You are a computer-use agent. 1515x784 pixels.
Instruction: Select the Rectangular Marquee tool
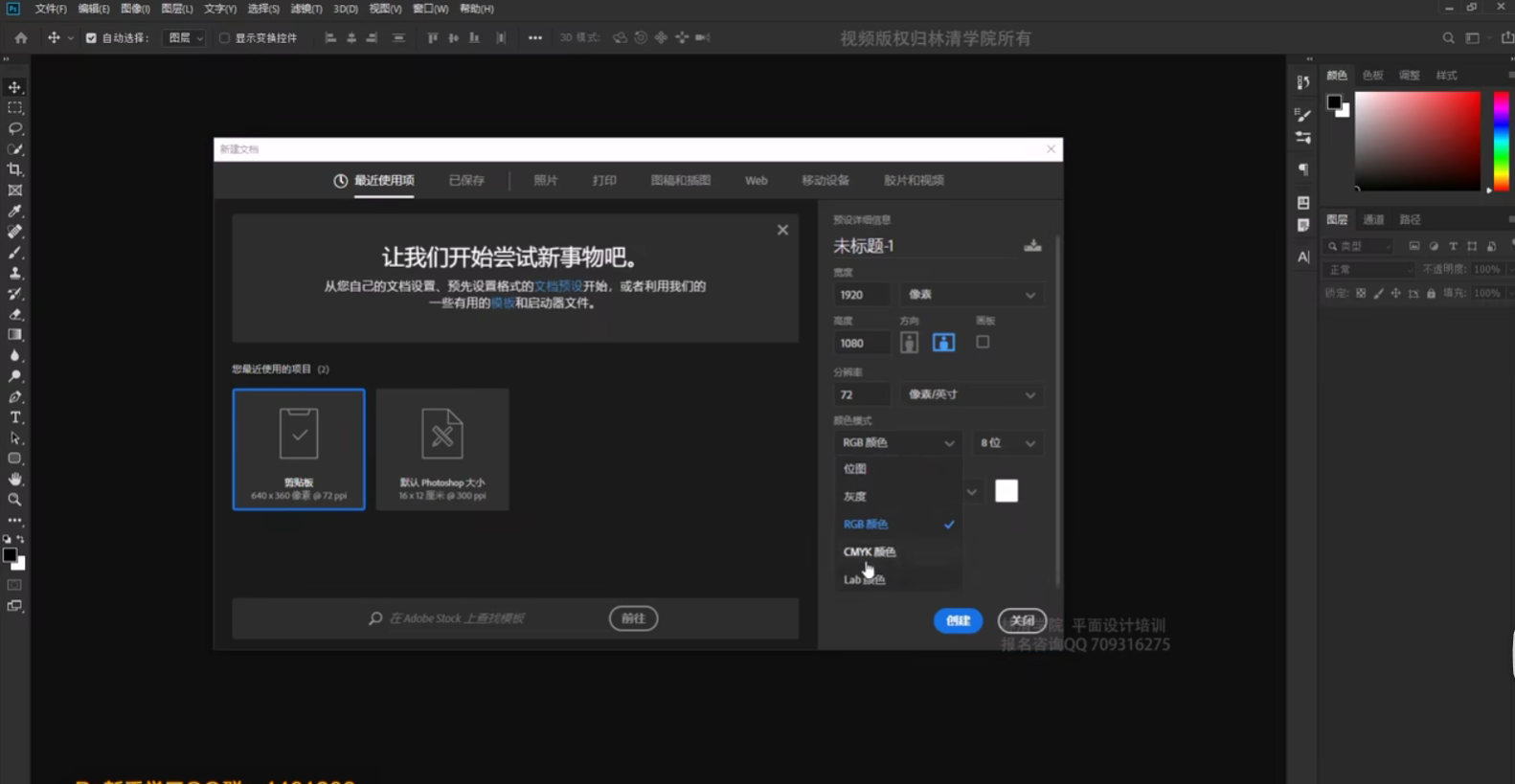15,108
